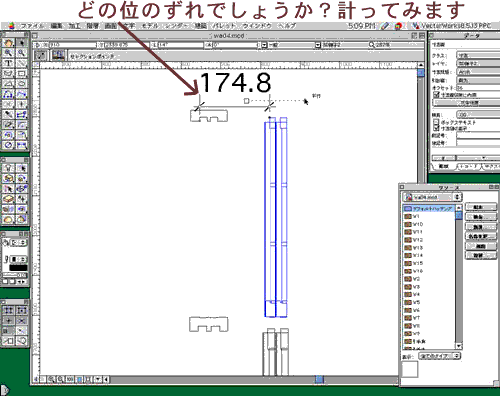The height and width of the screenshot is (396, 500).
Task: Toggle the box text checkbox in Data palette
Action: (x=436, y=122)
